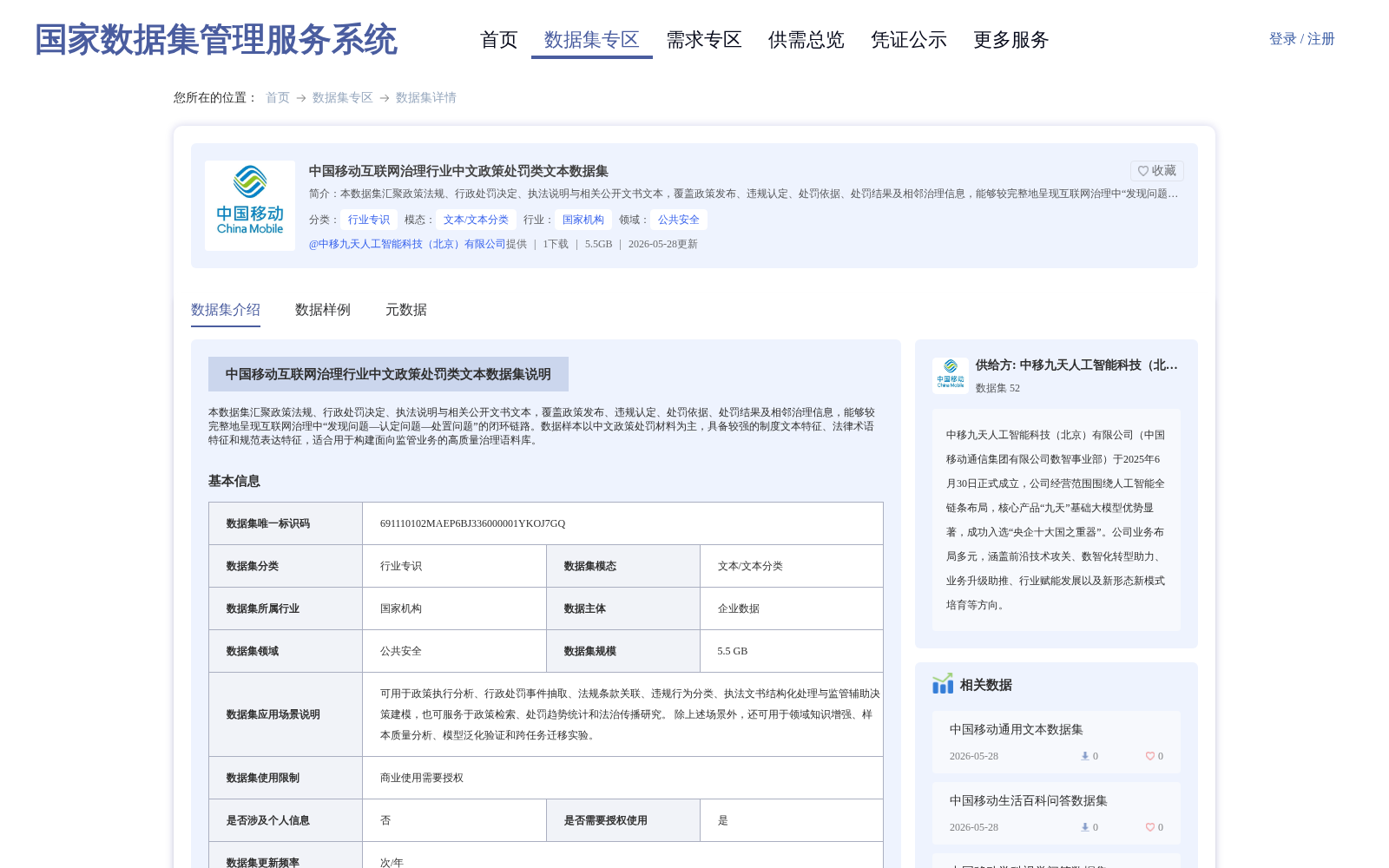
Task: Click breadcrumb link 首页
Action: [x=278, y=97]
